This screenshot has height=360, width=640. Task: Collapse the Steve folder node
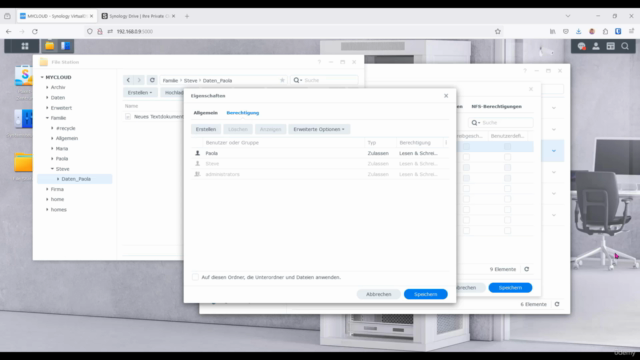(52, 169)
